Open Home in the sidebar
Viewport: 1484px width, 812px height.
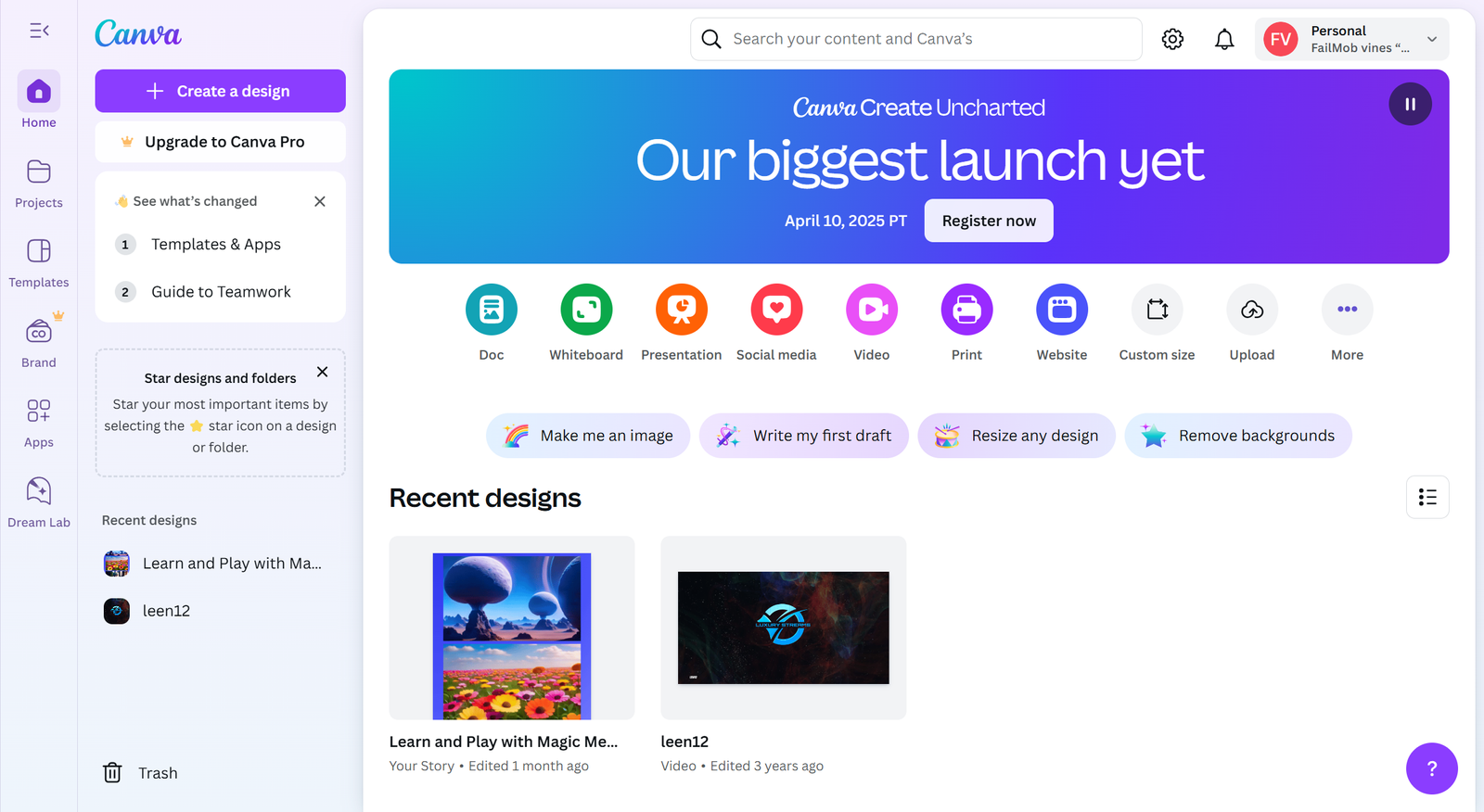[x=39, y=100]
